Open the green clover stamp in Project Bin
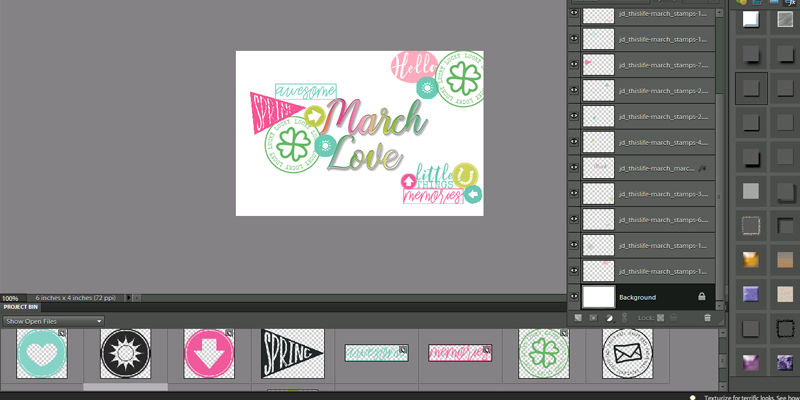800x400 pixels. (544, 353)
